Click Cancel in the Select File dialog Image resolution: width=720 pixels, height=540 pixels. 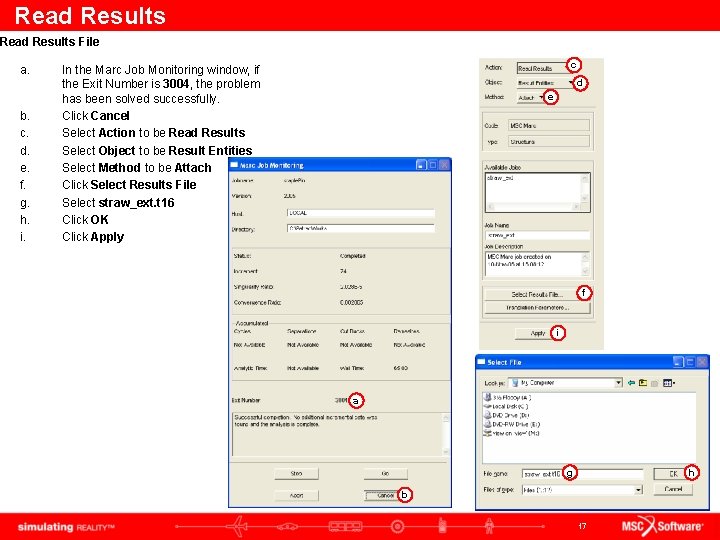point(673,489)
